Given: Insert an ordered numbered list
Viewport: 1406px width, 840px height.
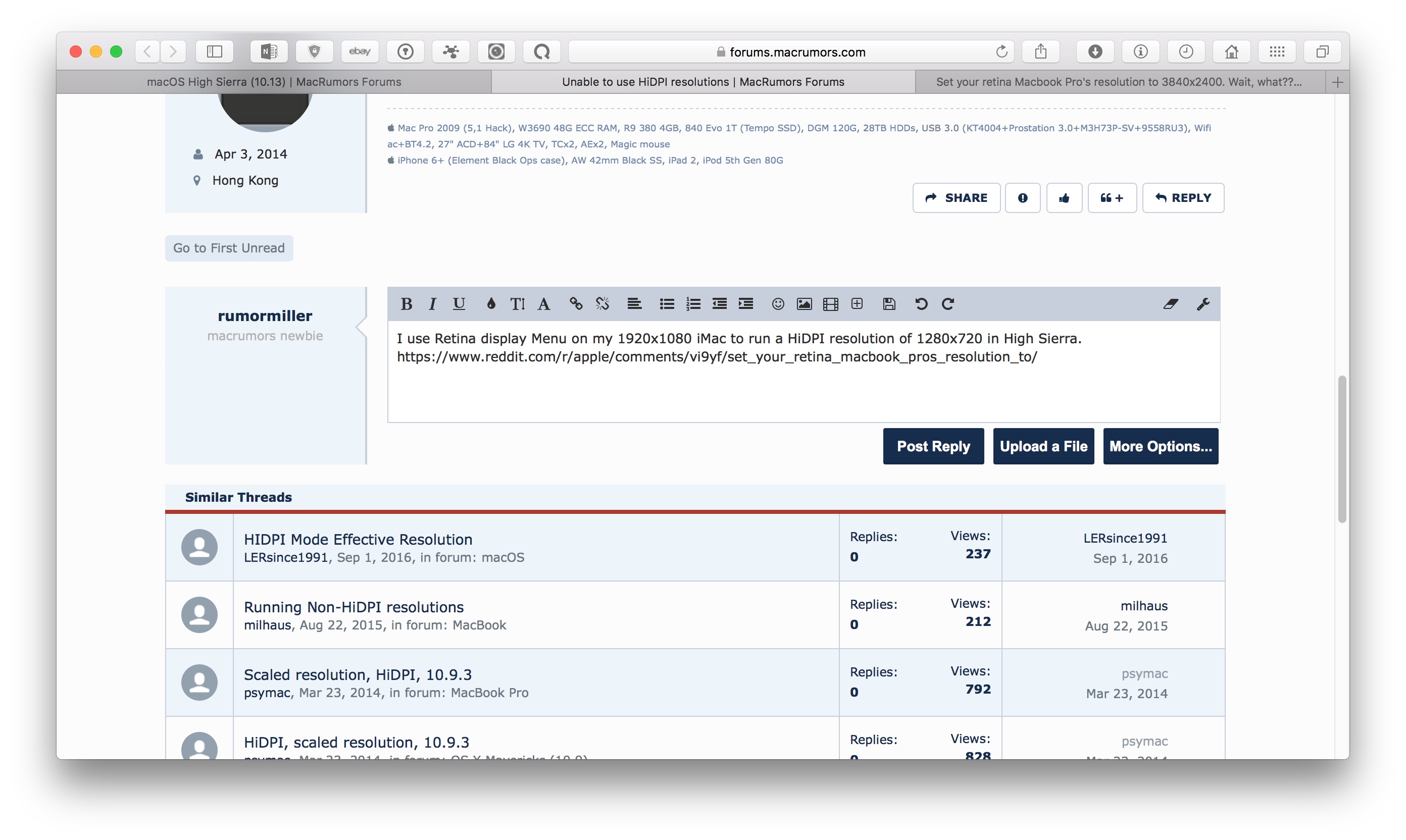Looking at the screenshot, I should click(x=693, y=304).
